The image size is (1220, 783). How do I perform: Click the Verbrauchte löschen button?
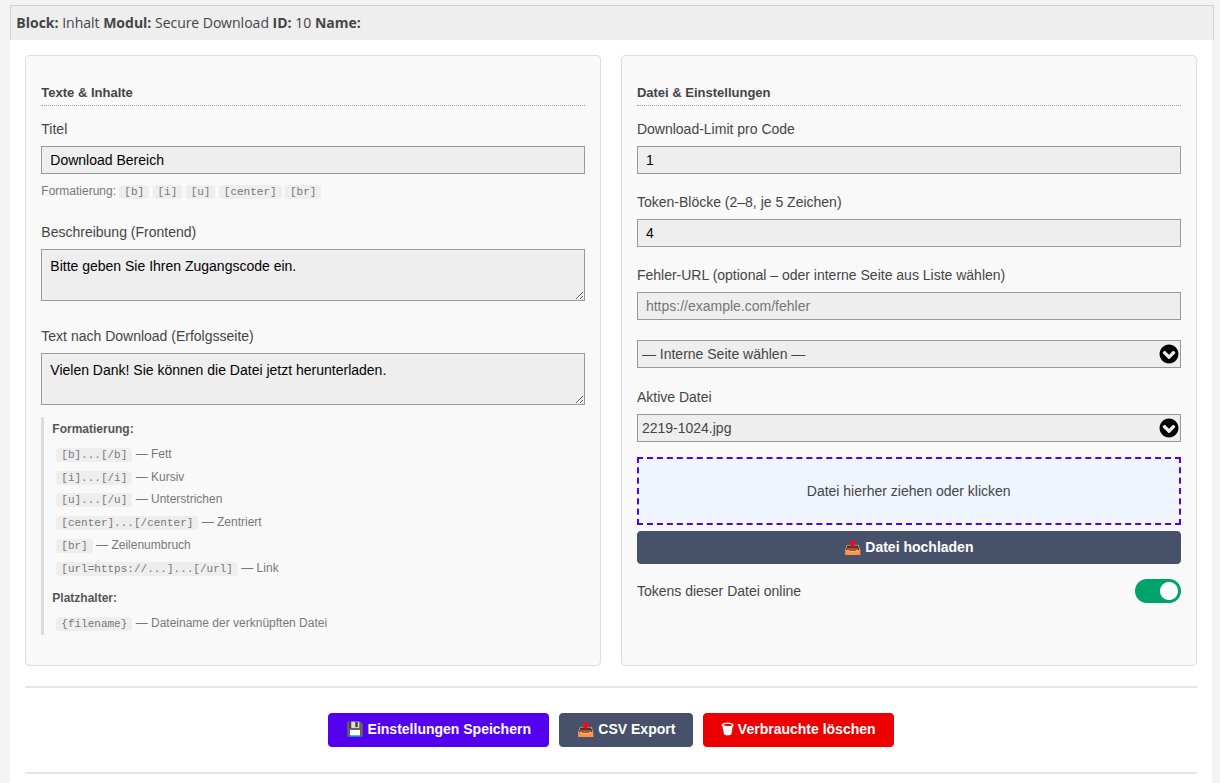[798, 730]
